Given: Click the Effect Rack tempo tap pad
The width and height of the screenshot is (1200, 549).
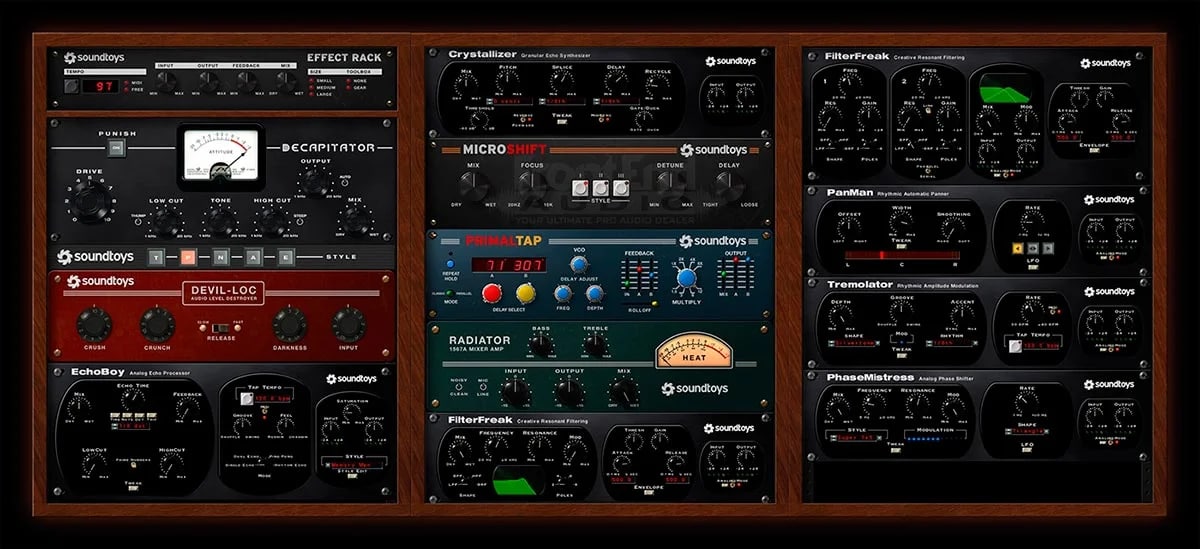Looking at the screenshot, I should tap(74, 87).
